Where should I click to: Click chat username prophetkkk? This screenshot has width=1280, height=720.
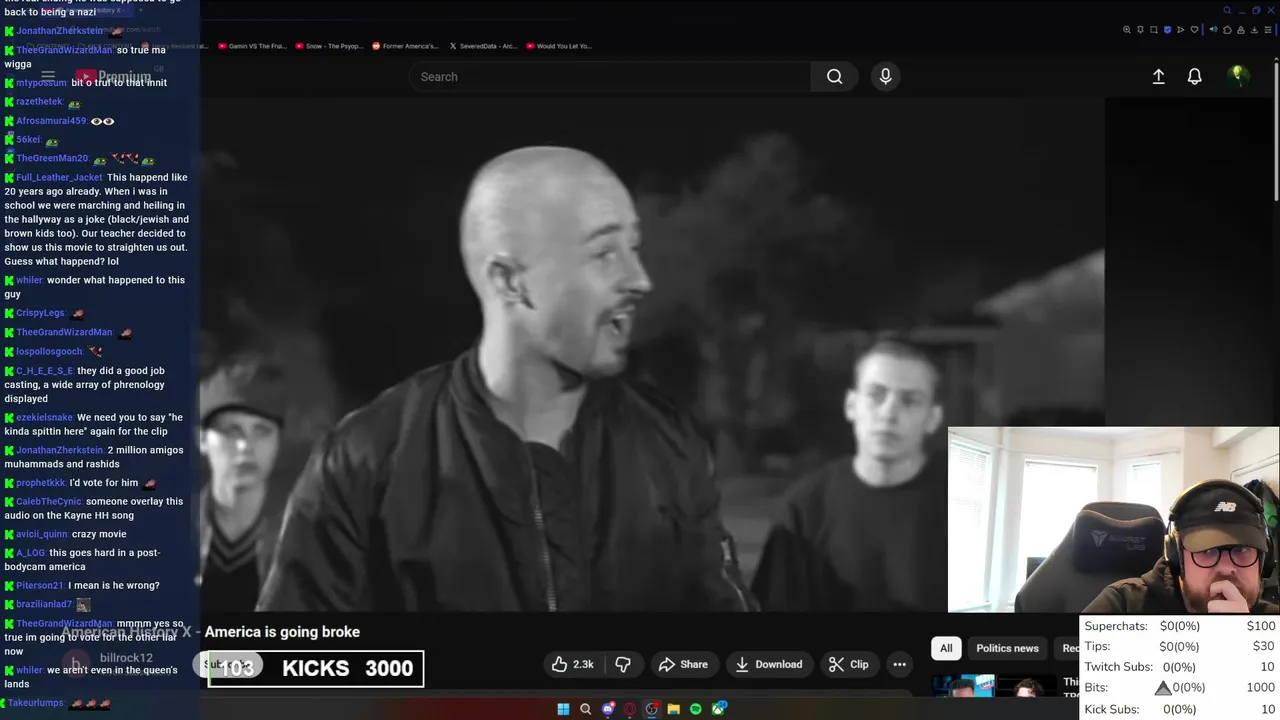pyautogui.click(x=41, y=483)
